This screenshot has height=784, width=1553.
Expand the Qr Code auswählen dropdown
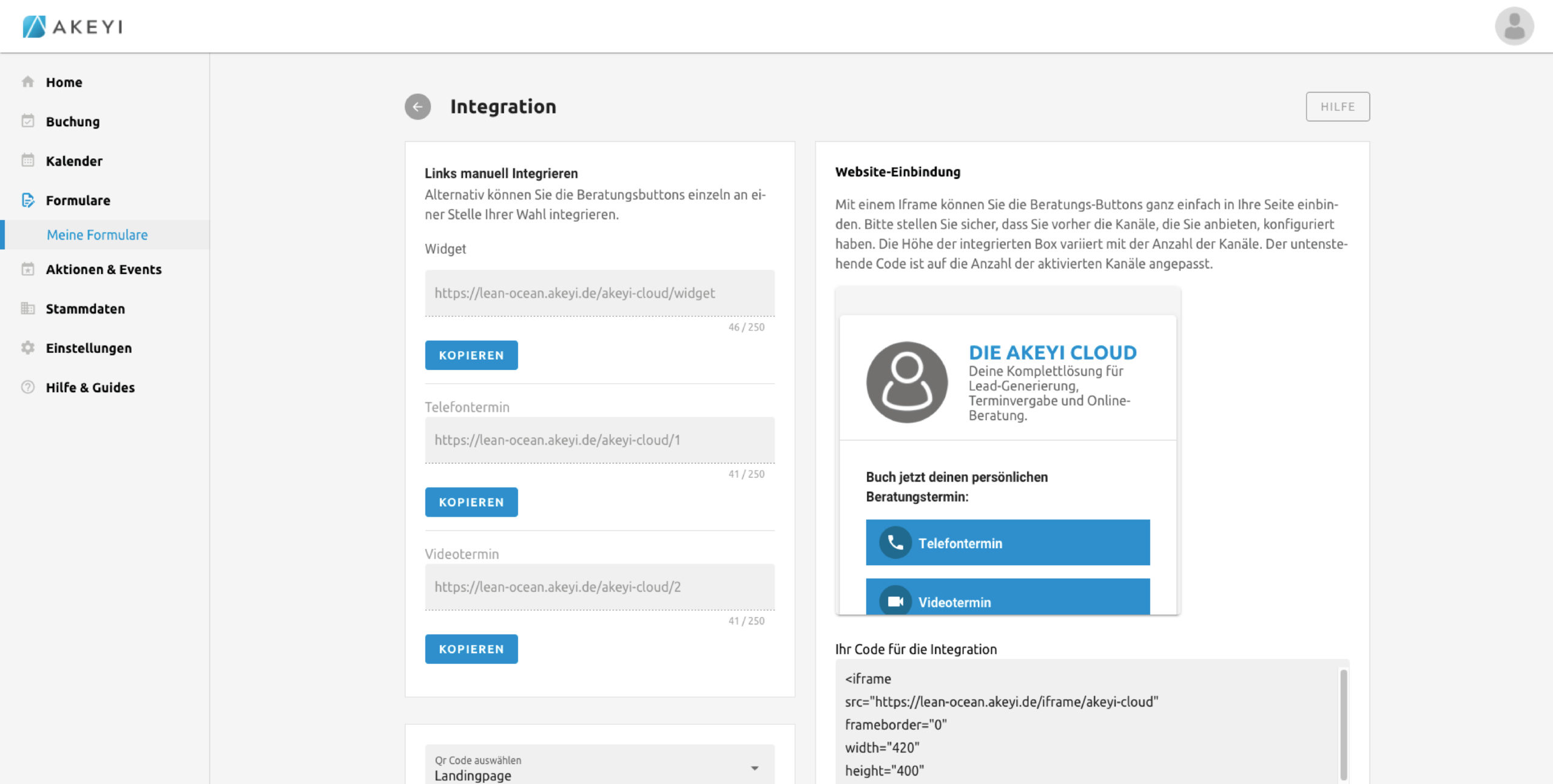point(754,768)
